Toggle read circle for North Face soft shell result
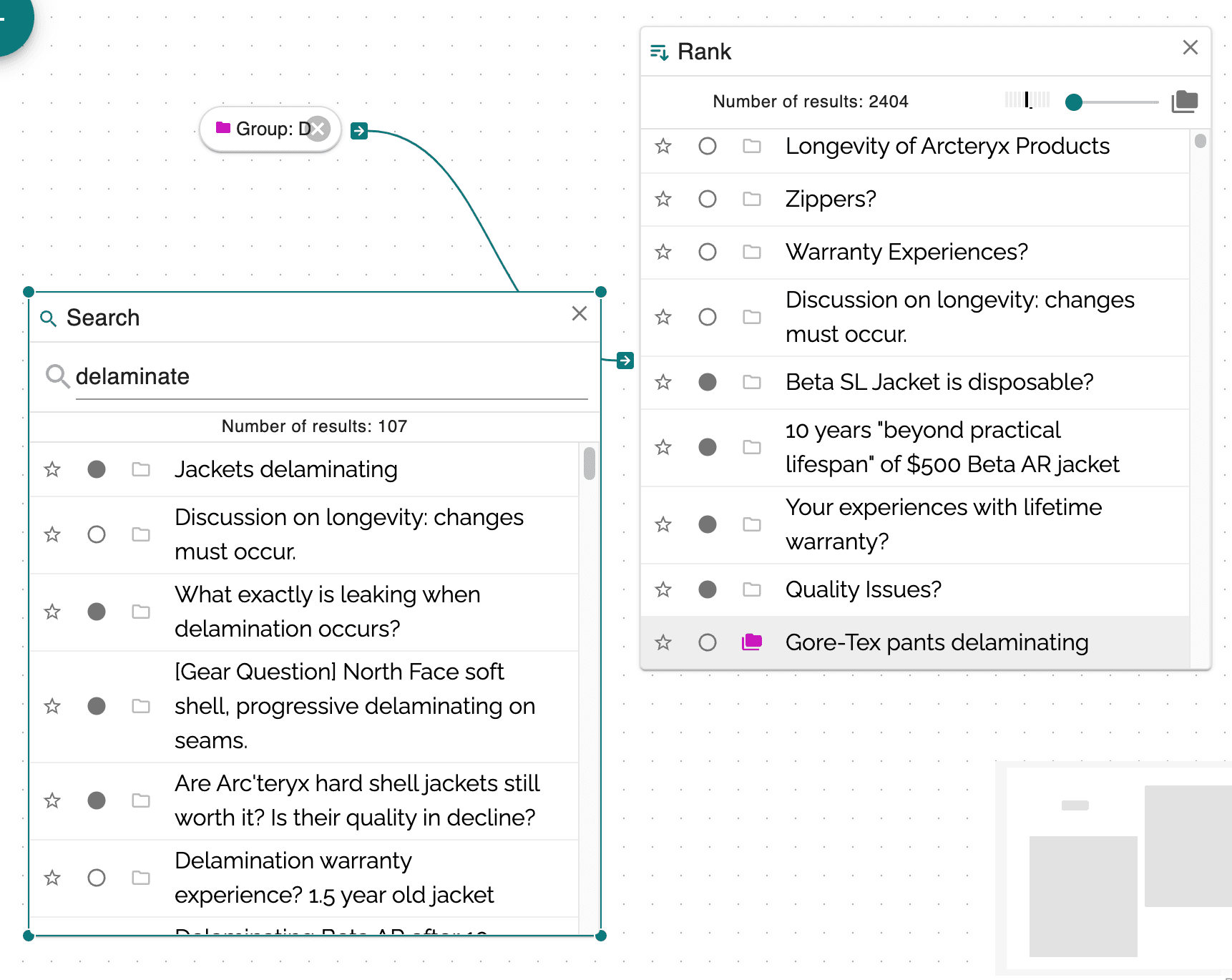 click(x=97, y=707)
